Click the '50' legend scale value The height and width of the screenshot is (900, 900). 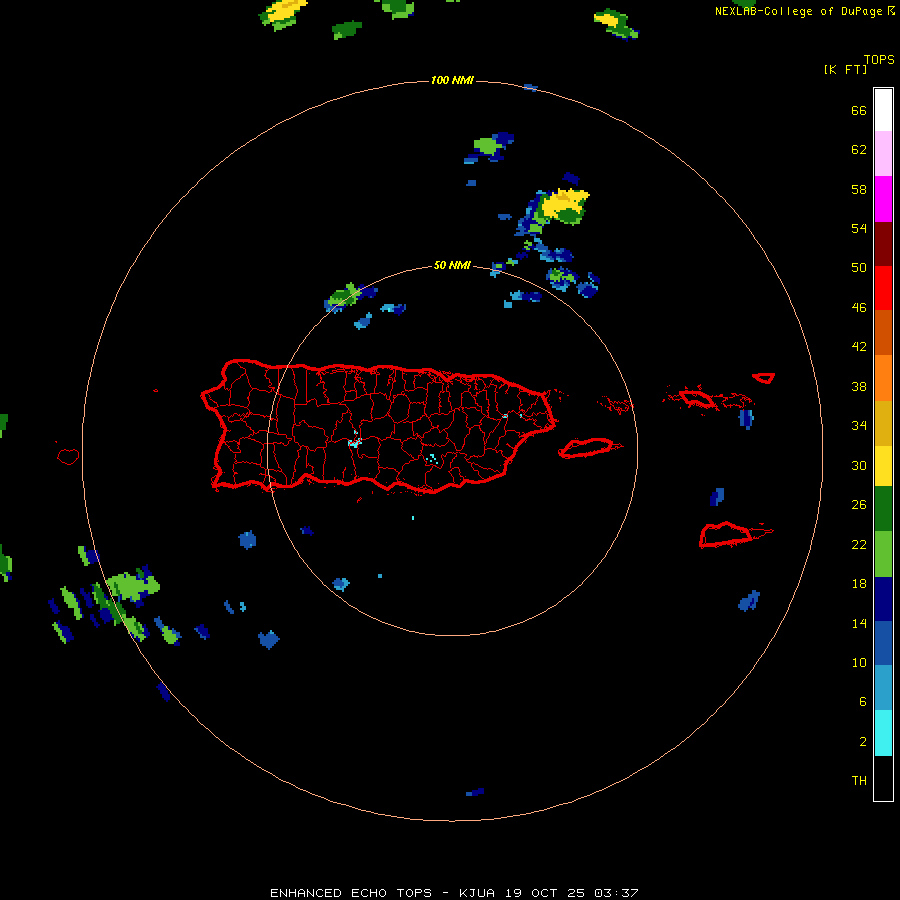(859, 267)
